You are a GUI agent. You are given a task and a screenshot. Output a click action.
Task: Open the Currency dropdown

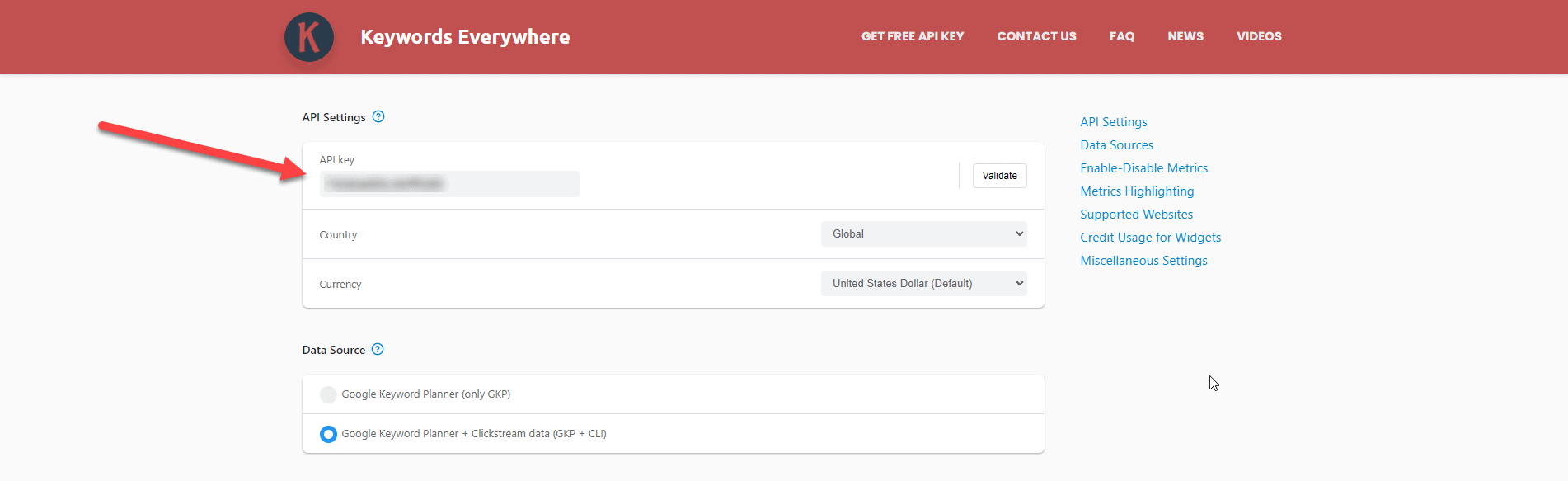[923, 284]
